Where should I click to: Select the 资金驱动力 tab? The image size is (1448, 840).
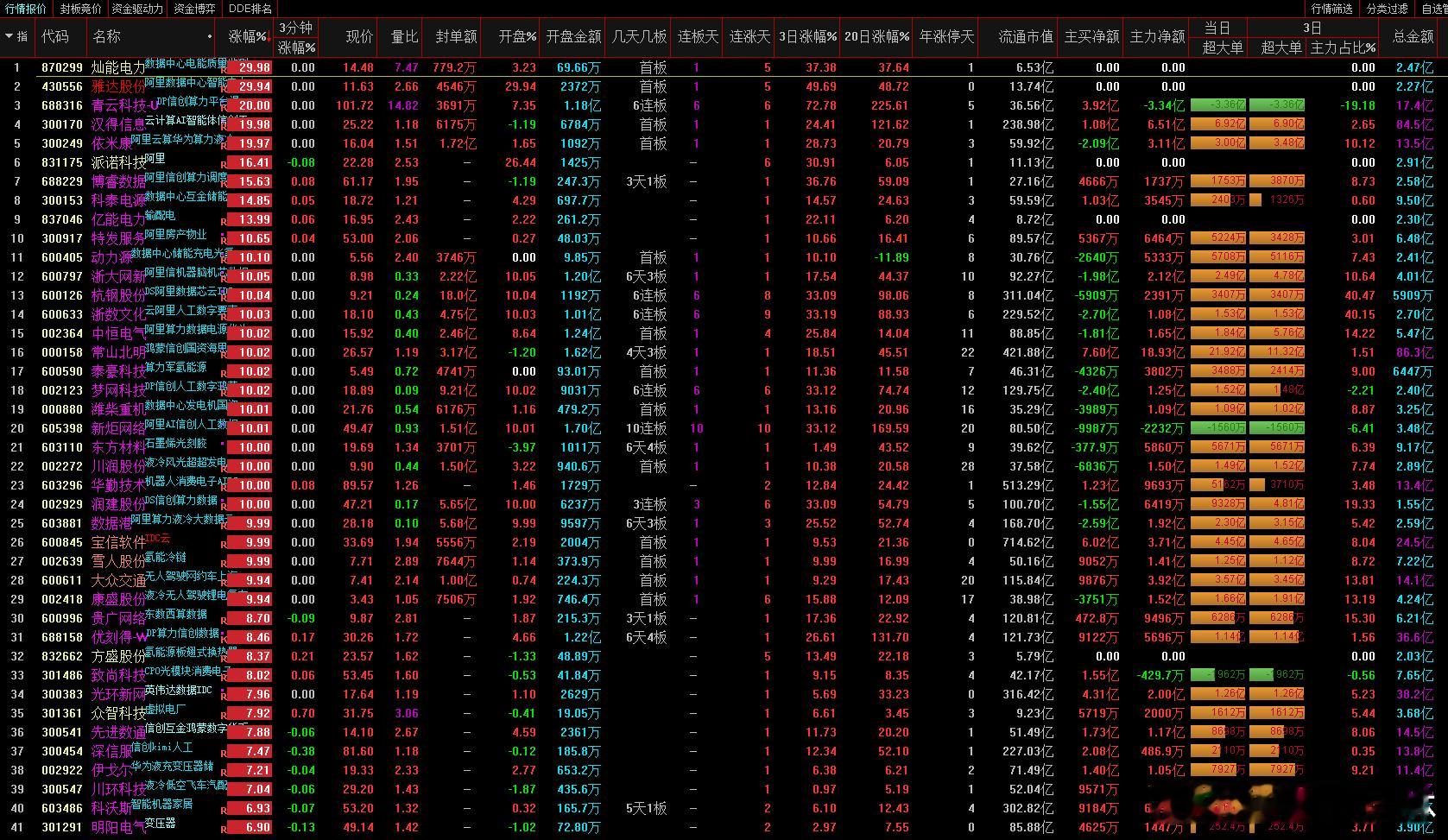137,9
